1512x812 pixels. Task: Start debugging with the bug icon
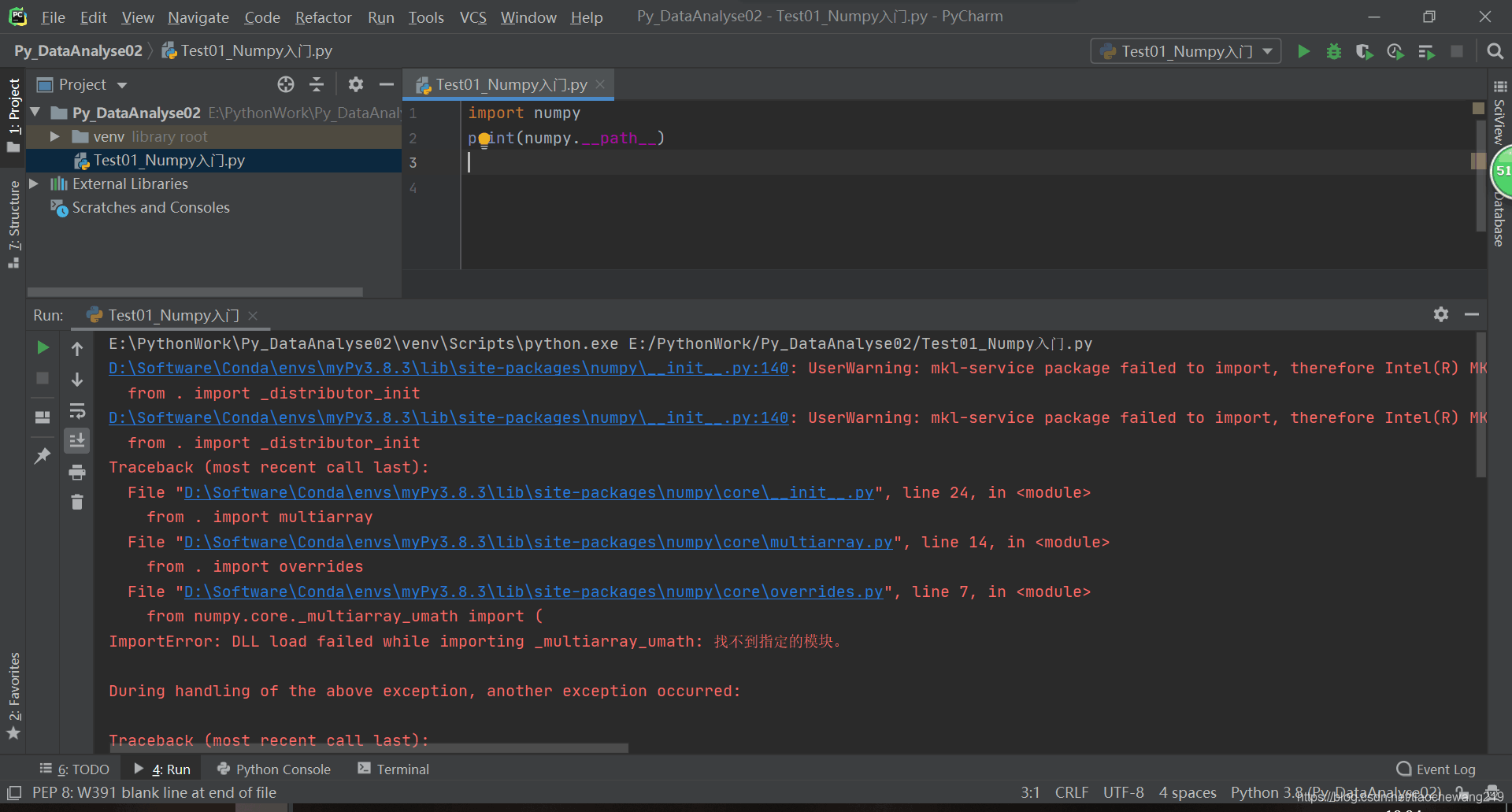tap(1334, 51)
